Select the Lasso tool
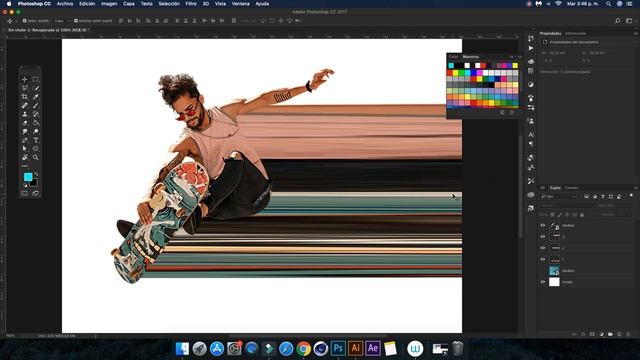 coord(24,88)
